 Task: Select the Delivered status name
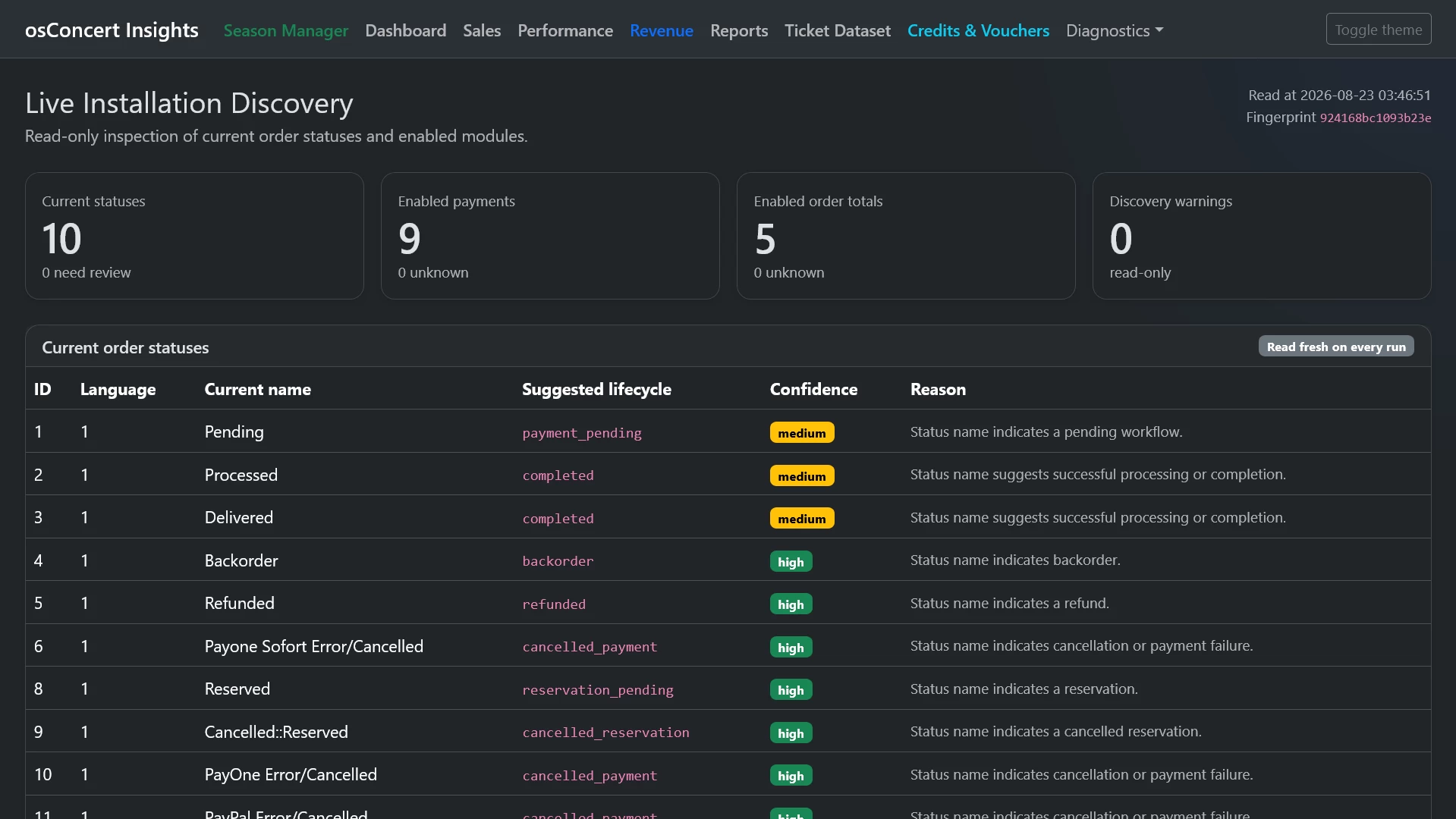(238, 517)
